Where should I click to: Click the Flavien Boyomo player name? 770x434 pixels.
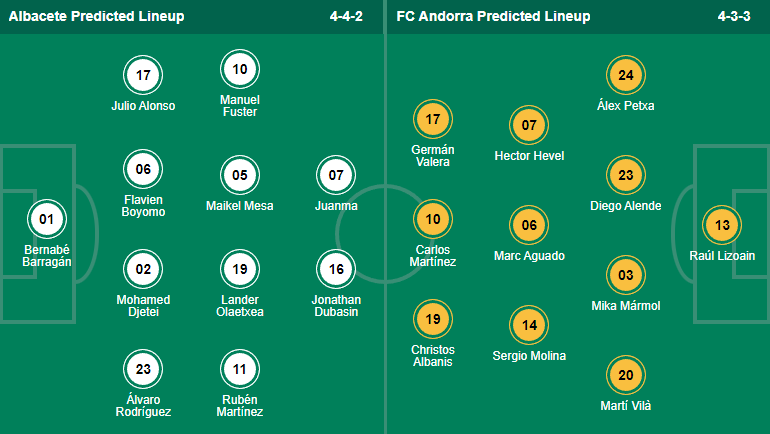(x=143, y=205)
